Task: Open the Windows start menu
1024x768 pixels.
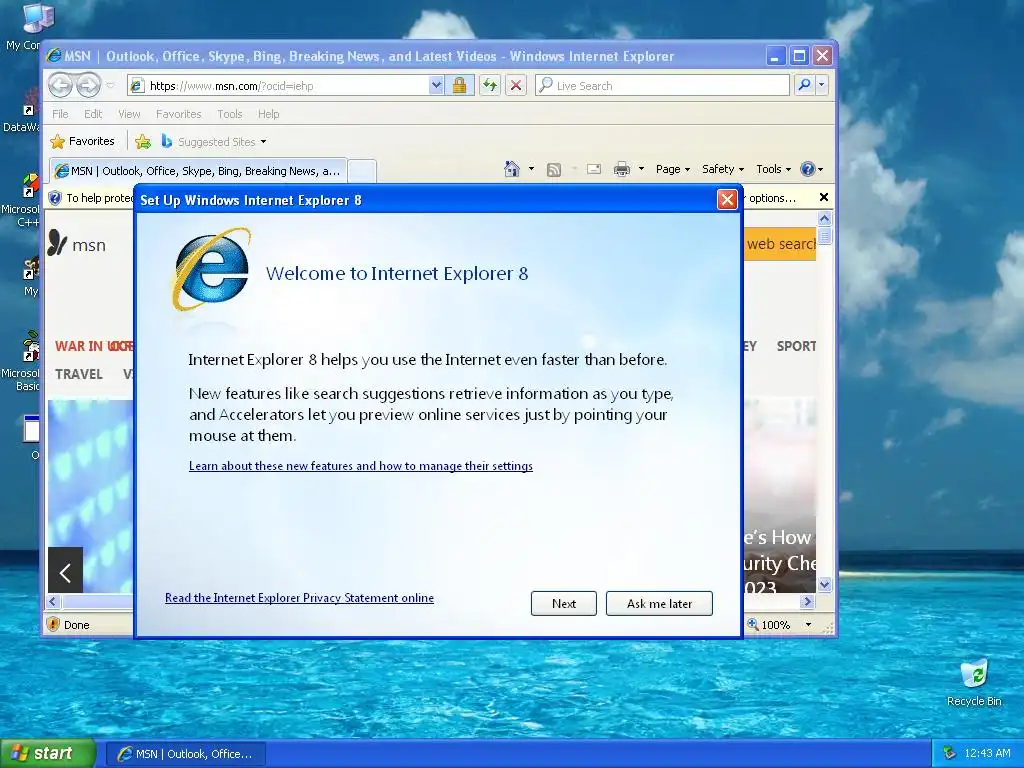Action: coord(48,753)
